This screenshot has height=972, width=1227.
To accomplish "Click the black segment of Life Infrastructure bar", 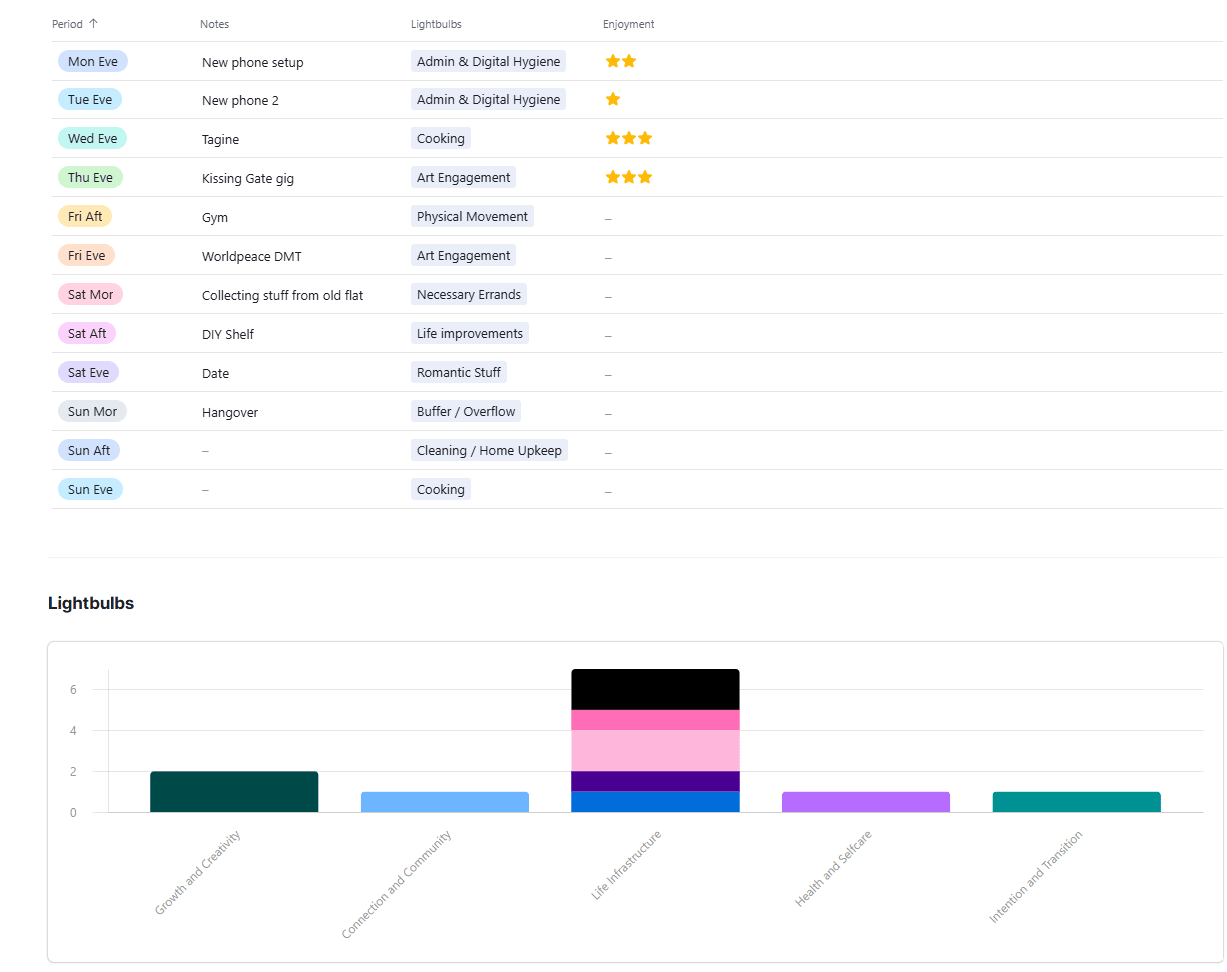I will pyautogui.click(x=655, y=689).
